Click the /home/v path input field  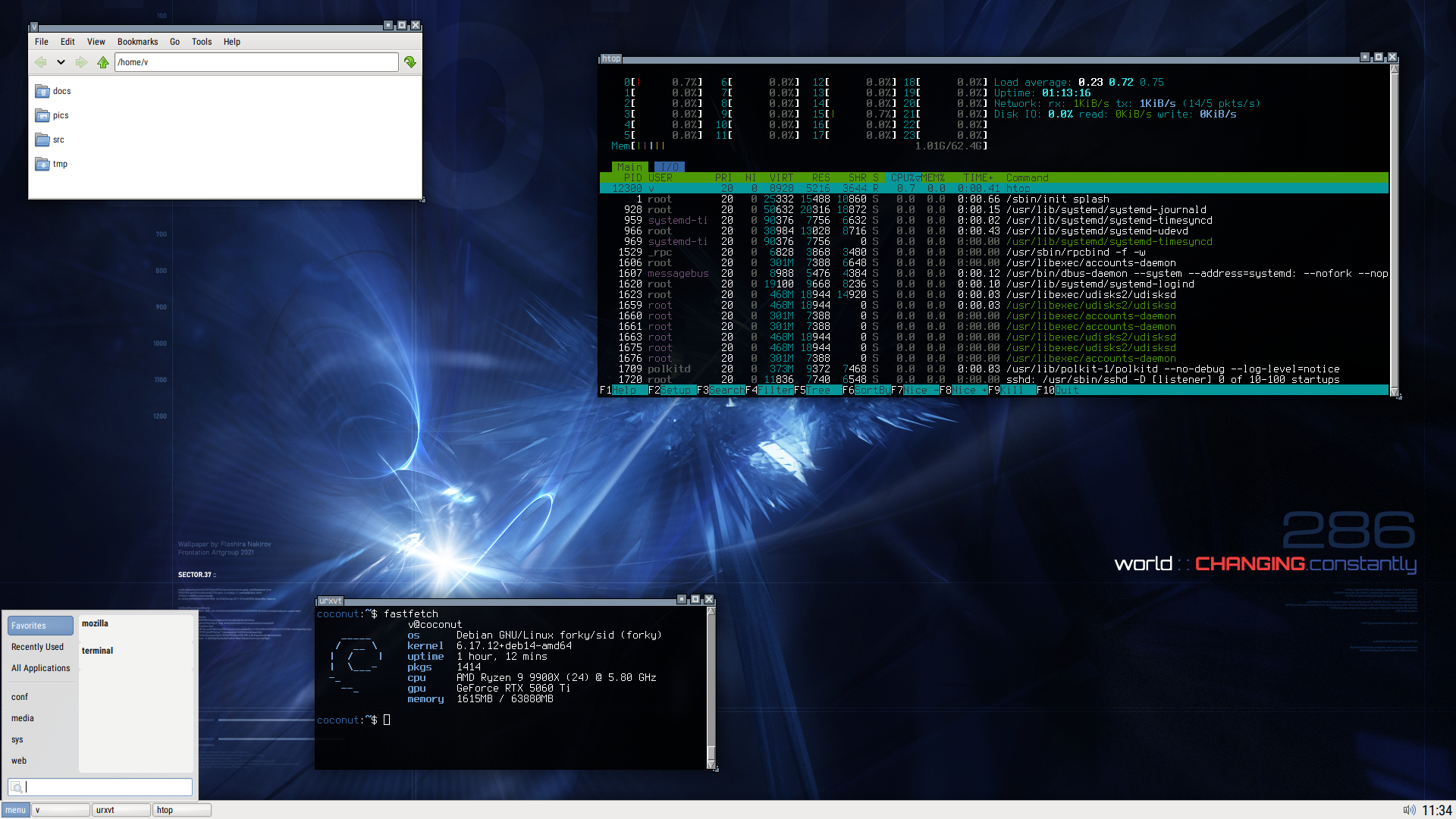[256, 62]
